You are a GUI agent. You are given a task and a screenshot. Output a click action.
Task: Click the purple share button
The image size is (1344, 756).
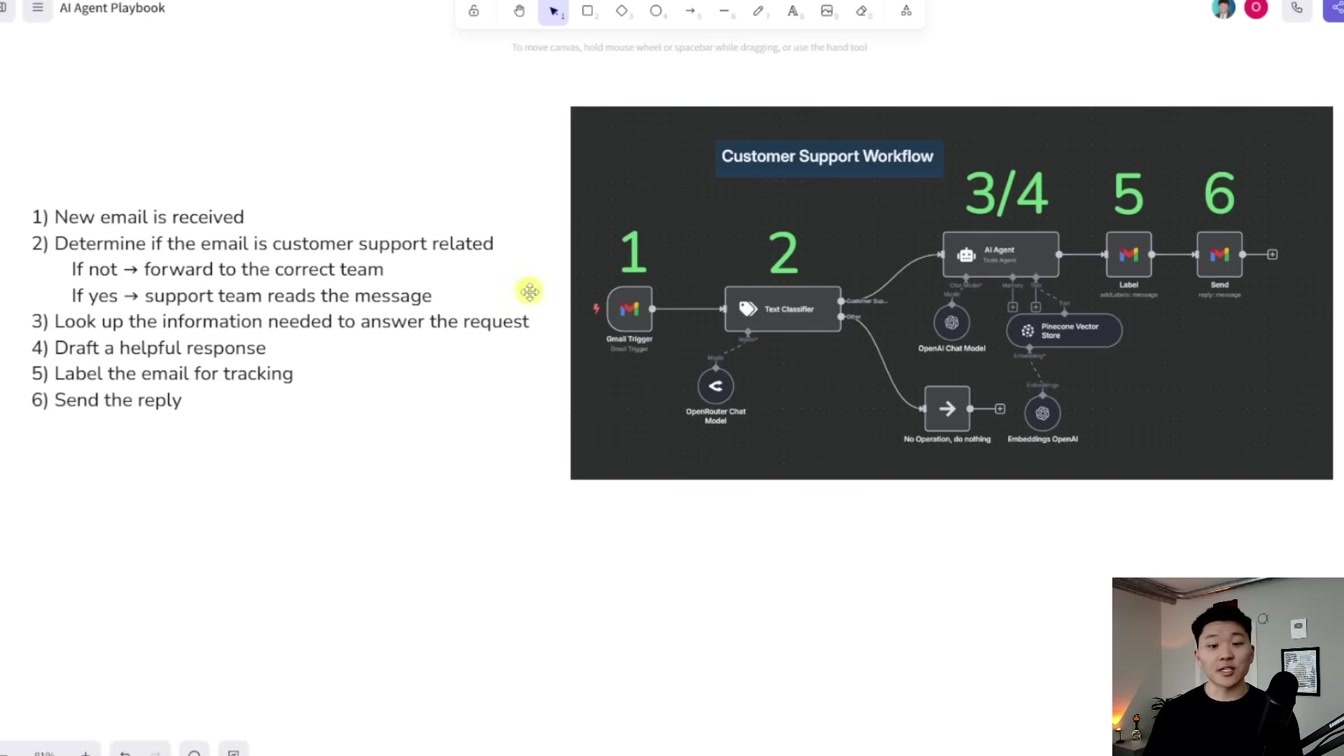(1334, 8)
